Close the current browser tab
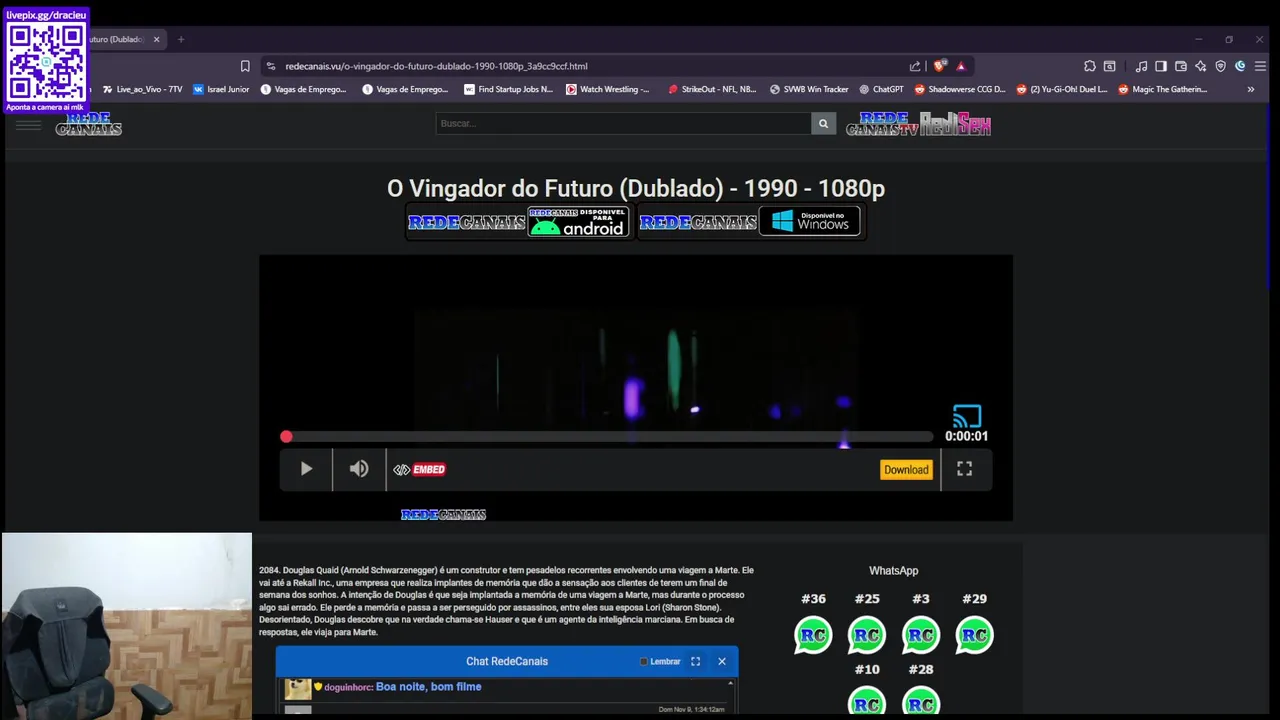Viewport: 1280px width, 720px height. point(156,39)
